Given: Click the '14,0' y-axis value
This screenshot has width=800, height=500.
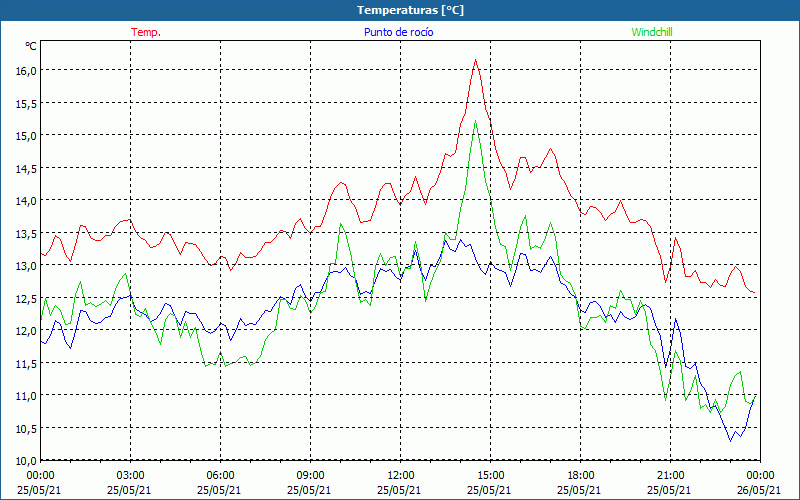Looking at the screenshot, I should [x=27, y=201].
